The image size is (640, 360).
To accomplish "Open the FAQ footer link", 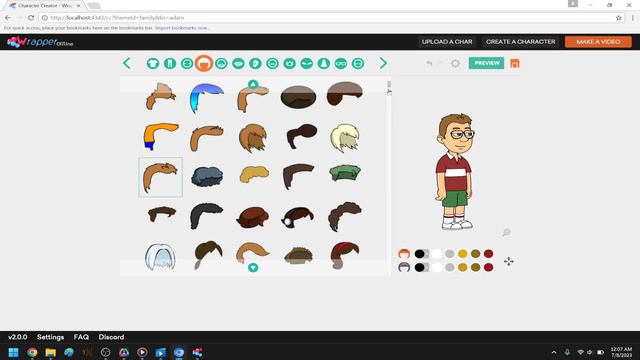I will pyautogui.click(x=81, y=337).
